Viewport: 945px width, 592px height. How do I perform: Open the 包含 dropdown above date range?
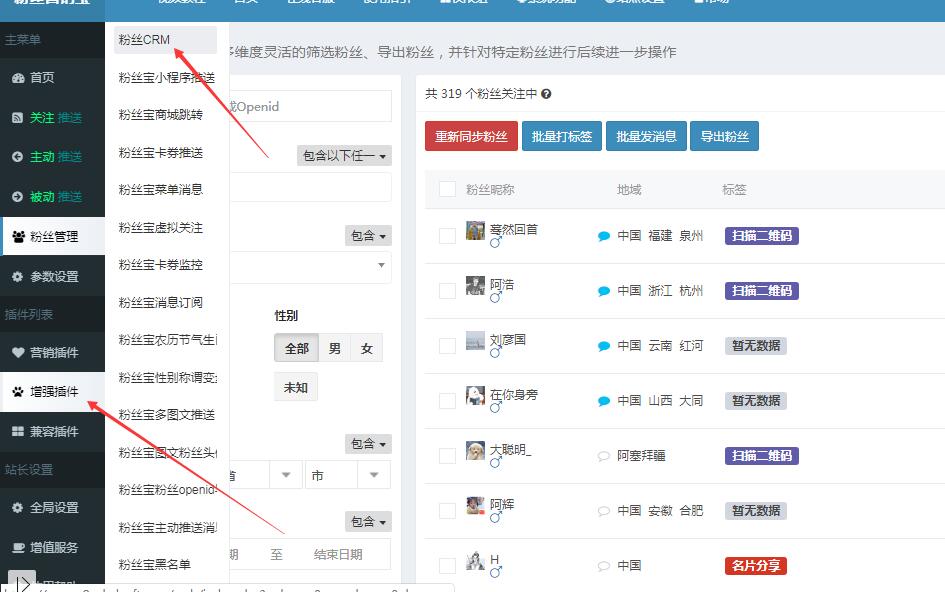368,521
